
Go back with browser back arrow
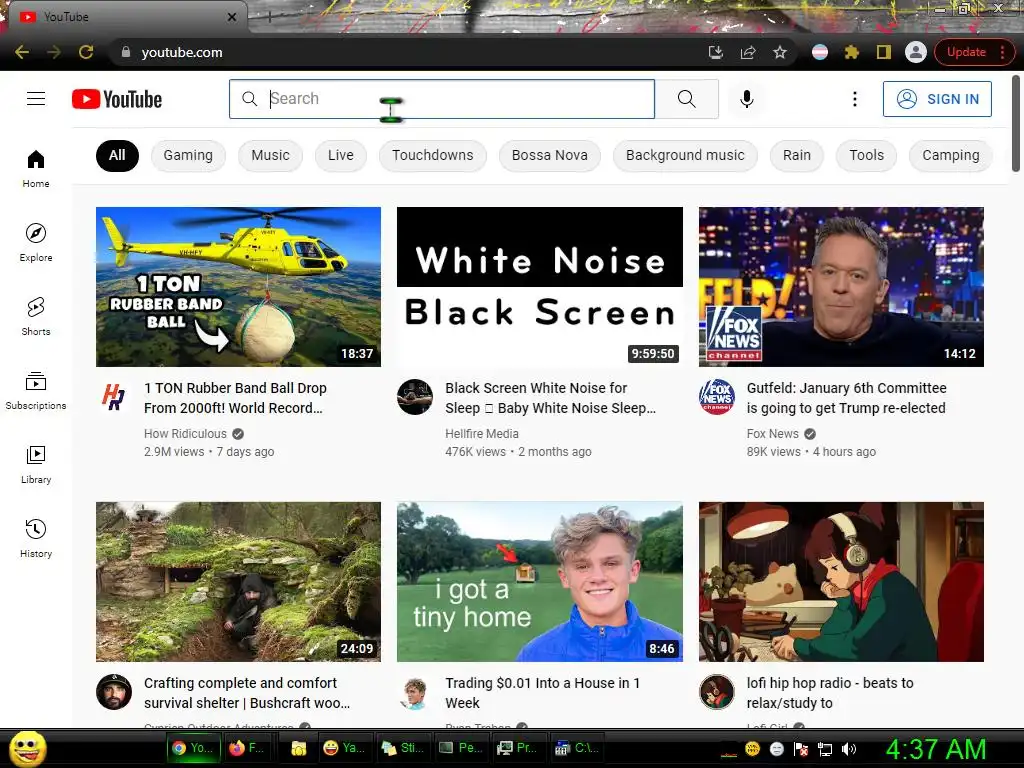click(x=22, y=52)
